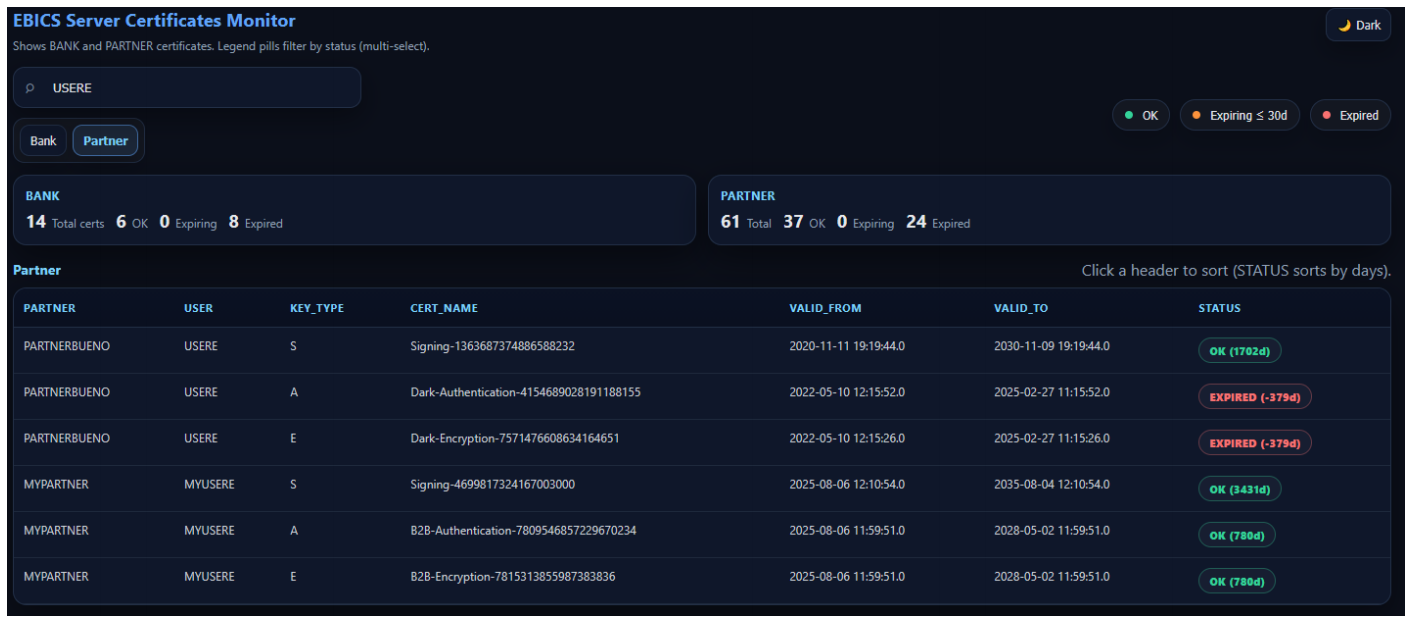Click valid-to date 2035-08-04 12:10:54.0
Image resolution: width=1408 pixels, height=625 pixels.
(x=1051, y=484)
